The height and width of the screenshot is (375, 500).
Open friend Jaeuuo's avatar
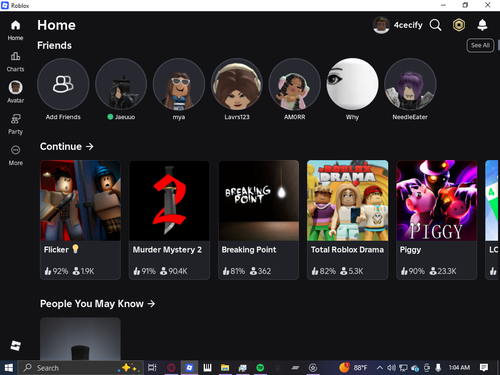(121, 84)
